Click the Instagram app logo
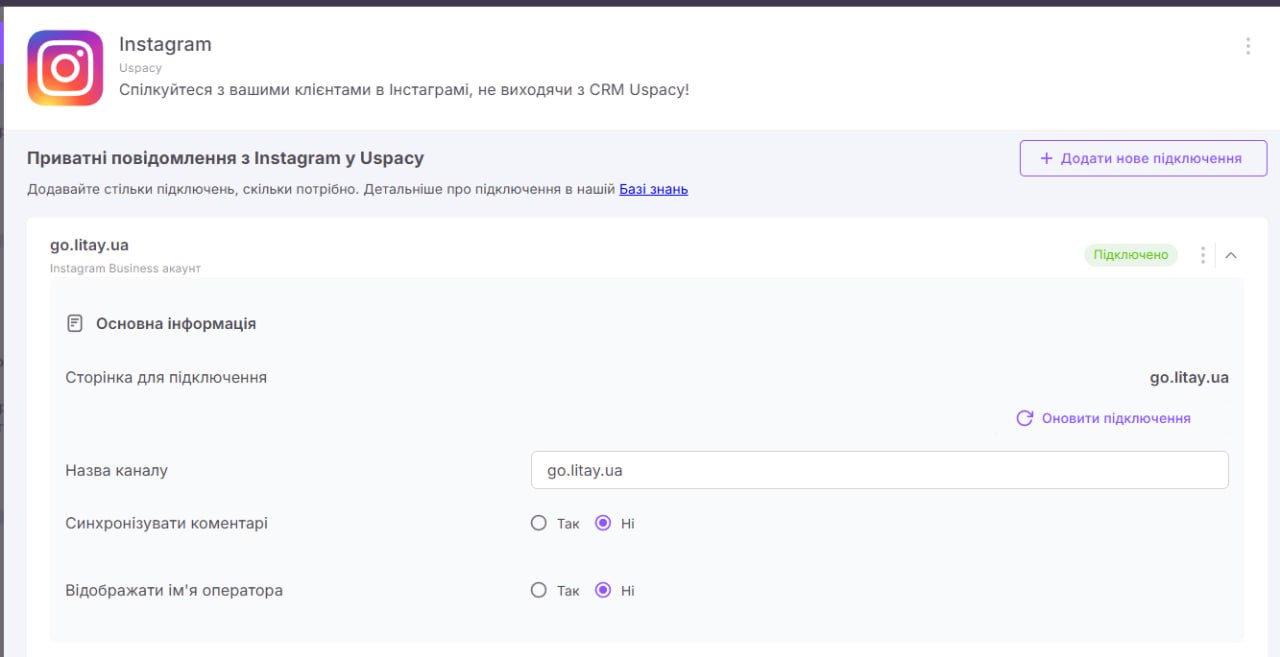Image resolution: width=1280 pixels, height=657 pixels. point(65,68)
